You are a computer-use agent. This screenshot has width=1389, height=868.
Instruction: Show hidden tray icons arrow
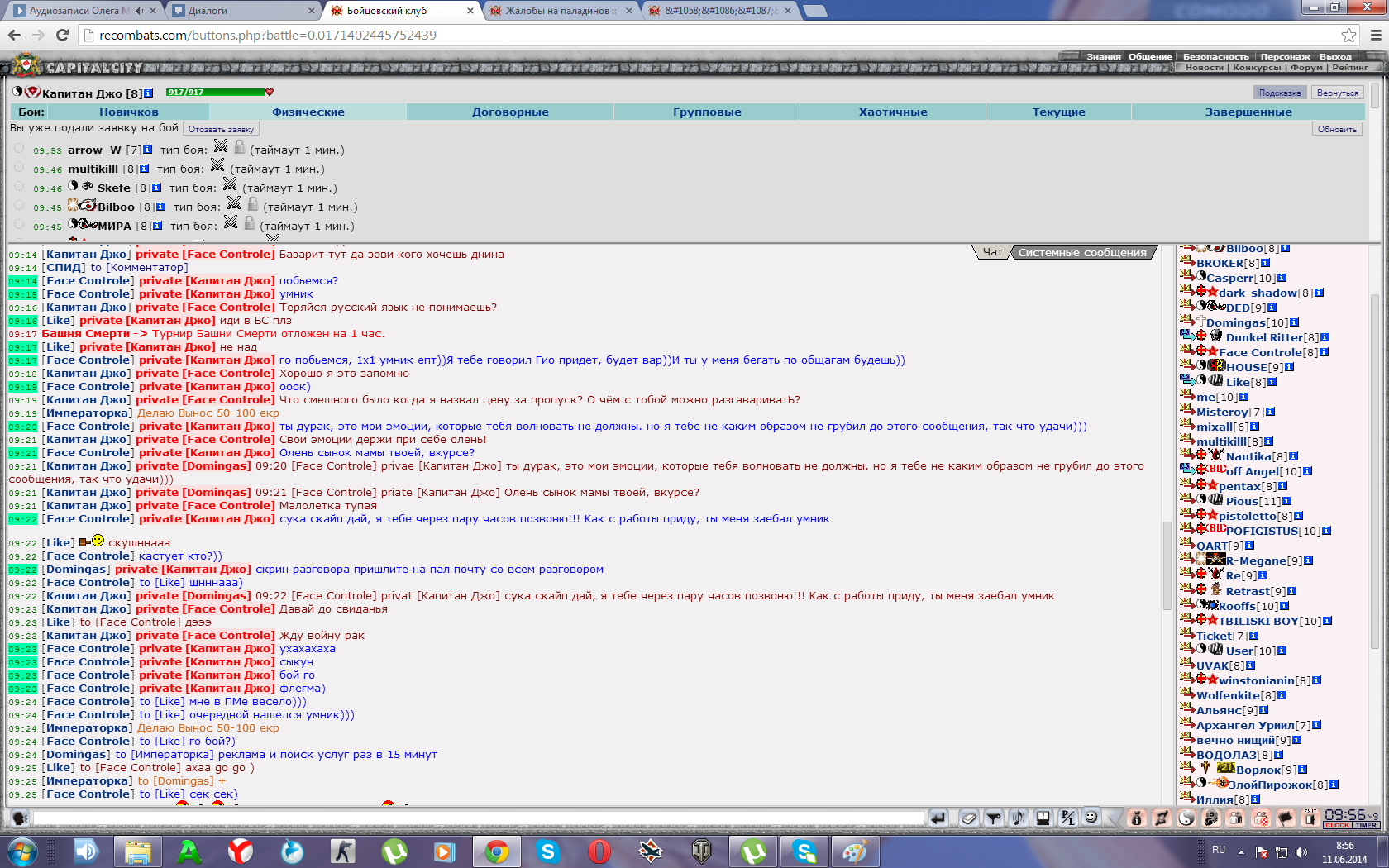(1241, 851)
